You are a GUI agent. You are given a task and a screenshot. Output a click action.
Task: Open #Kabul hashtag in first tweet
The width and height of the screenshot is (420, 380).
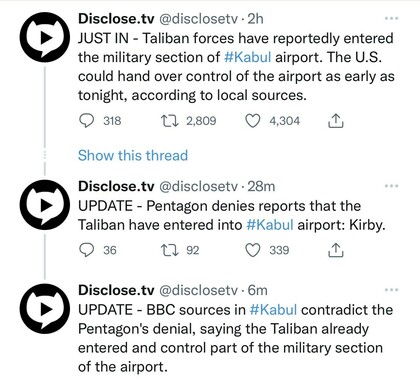tap(248, 57)
